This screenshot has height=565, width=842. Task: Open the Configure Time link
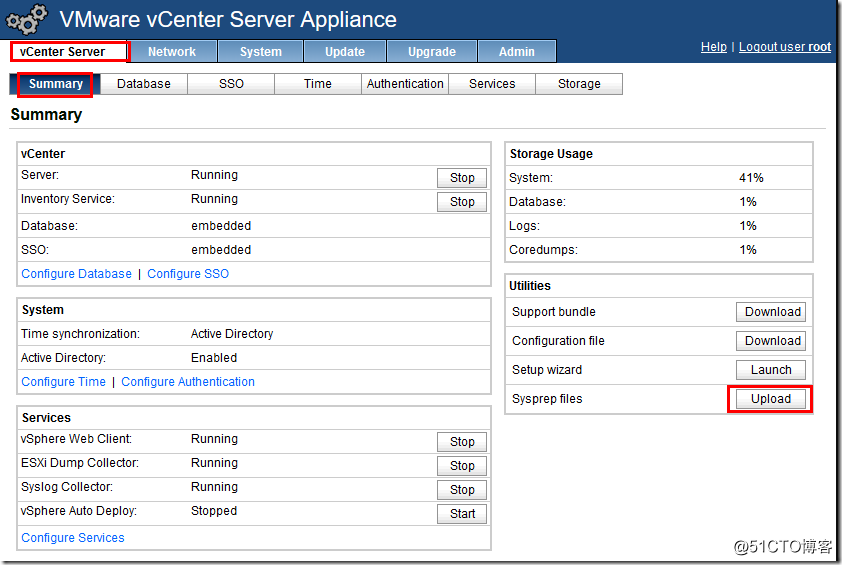pyautogui.click(x=63, y=382)
